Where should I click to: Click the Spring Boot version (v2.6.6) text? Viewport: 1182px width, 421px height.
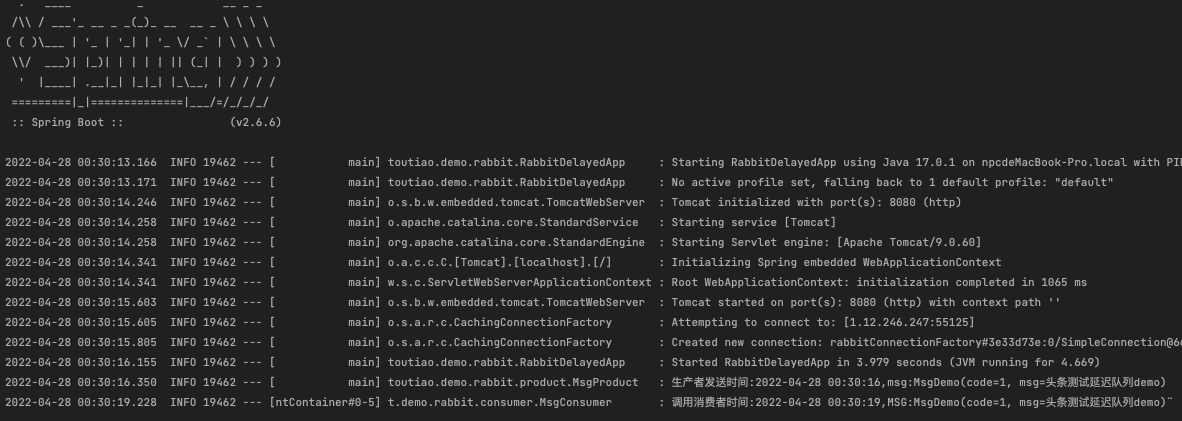[x=255, y=123]
